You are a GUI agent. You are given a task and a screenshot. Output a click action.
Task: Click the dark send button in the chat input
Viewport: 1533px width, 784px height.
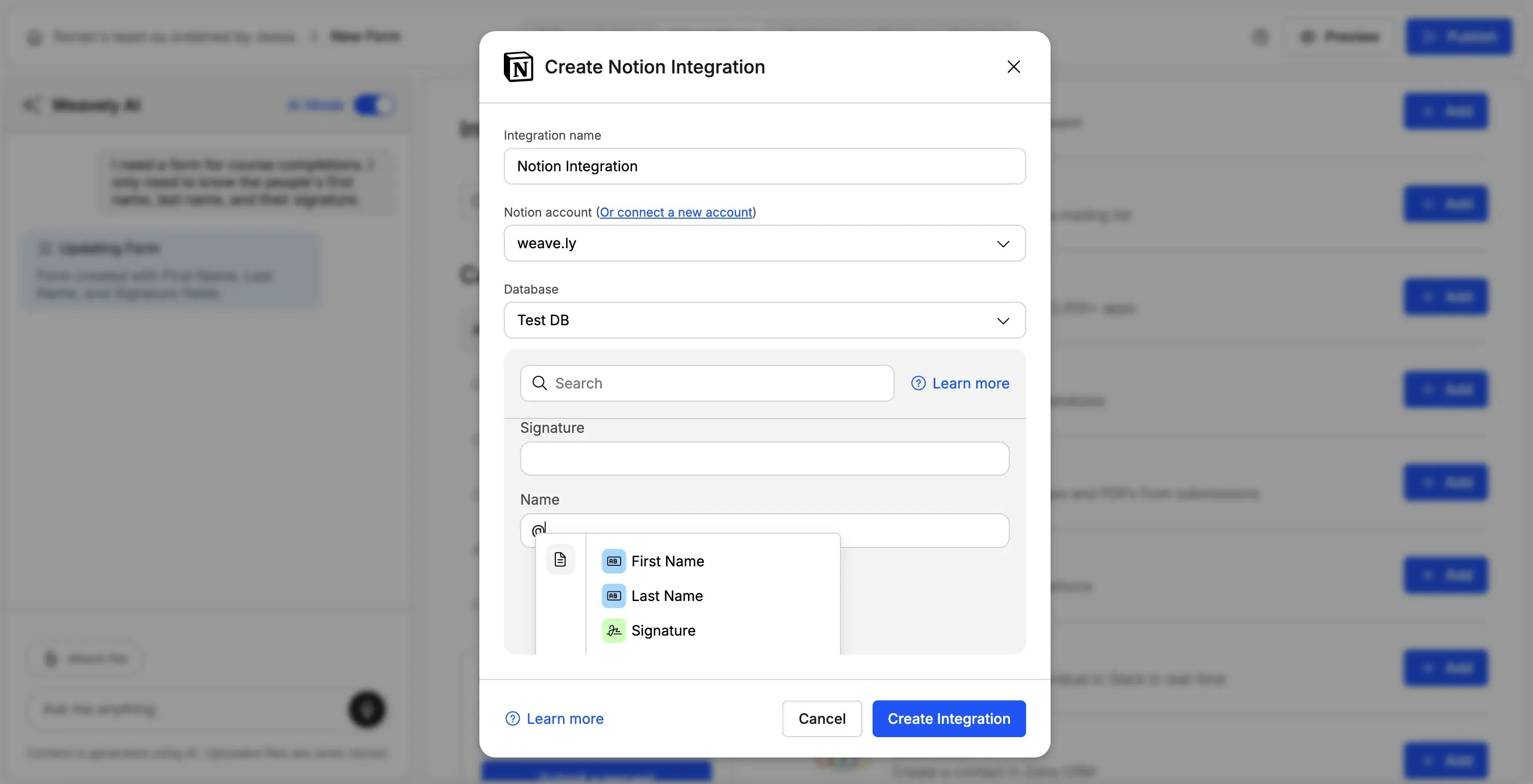[x=367, y=709]
